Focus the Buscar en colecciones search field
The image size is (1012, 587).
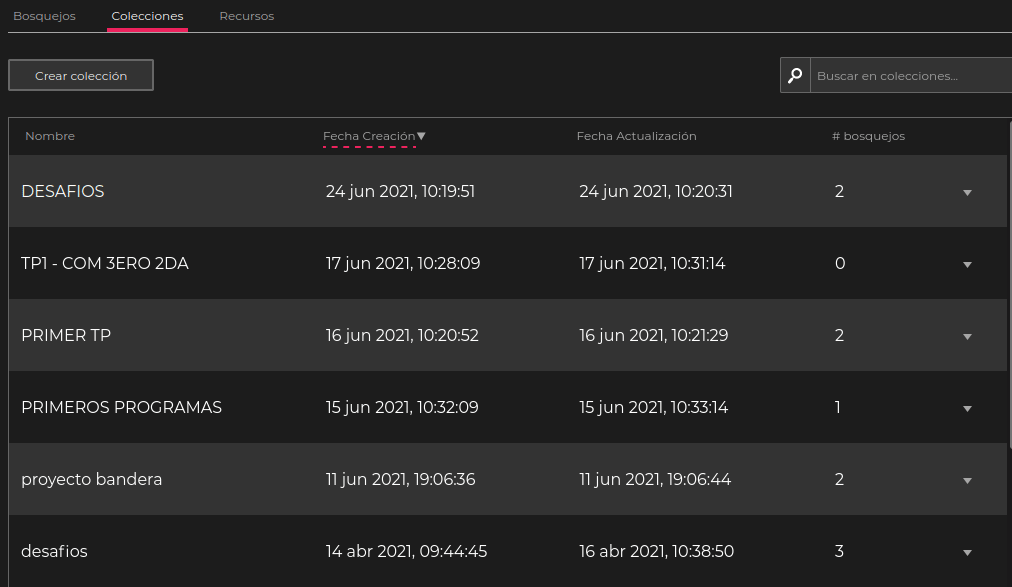tap(910, 76)
